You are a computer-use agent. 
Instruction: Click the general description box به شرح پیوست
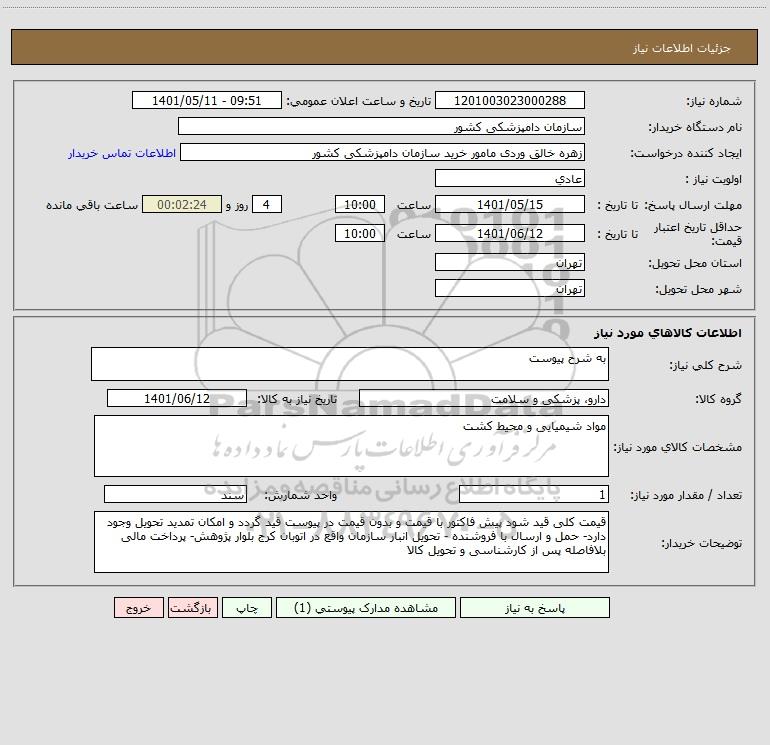click(350, 364)
